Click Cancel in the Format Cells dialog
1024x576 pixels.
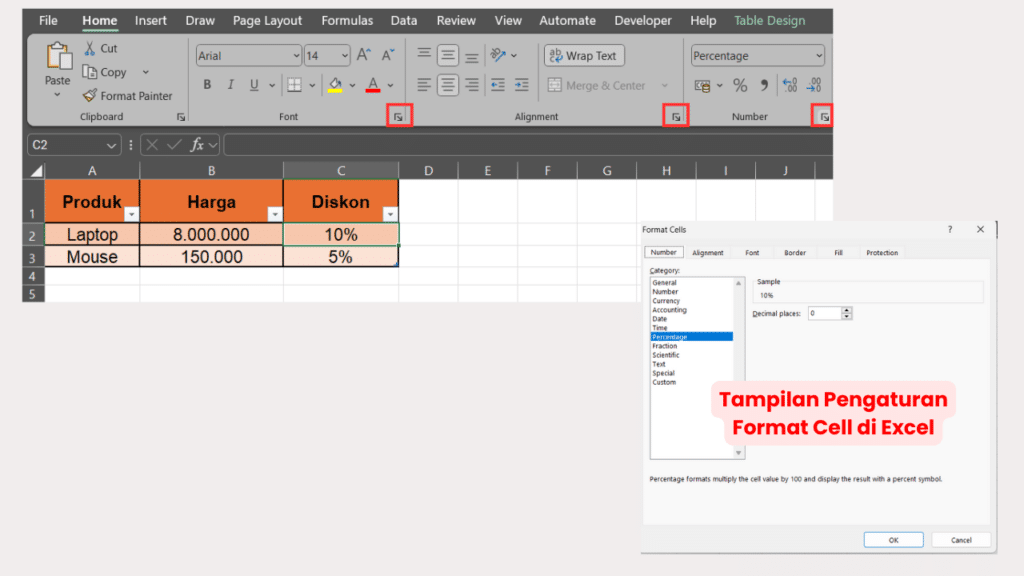960,539
